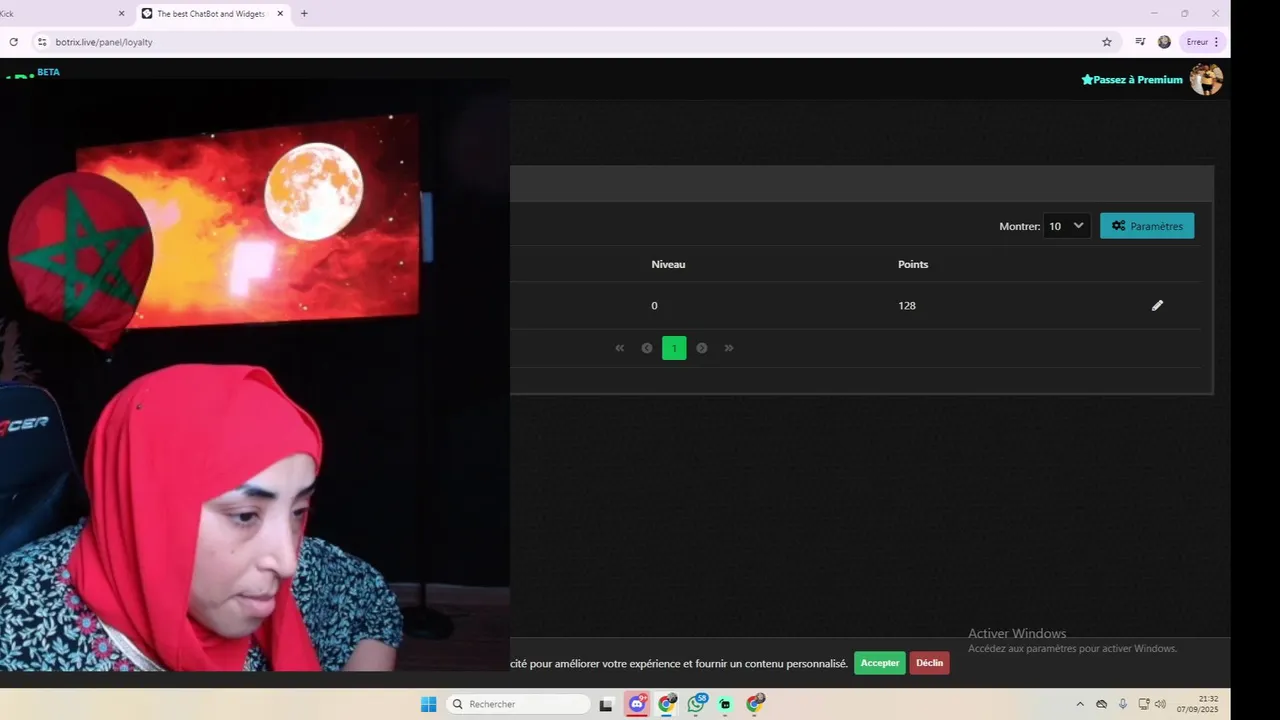The width and height of the screenshot is (1280, 720).
Task: Open a new browser tab with the plus icon
Action: coord(304,14)
